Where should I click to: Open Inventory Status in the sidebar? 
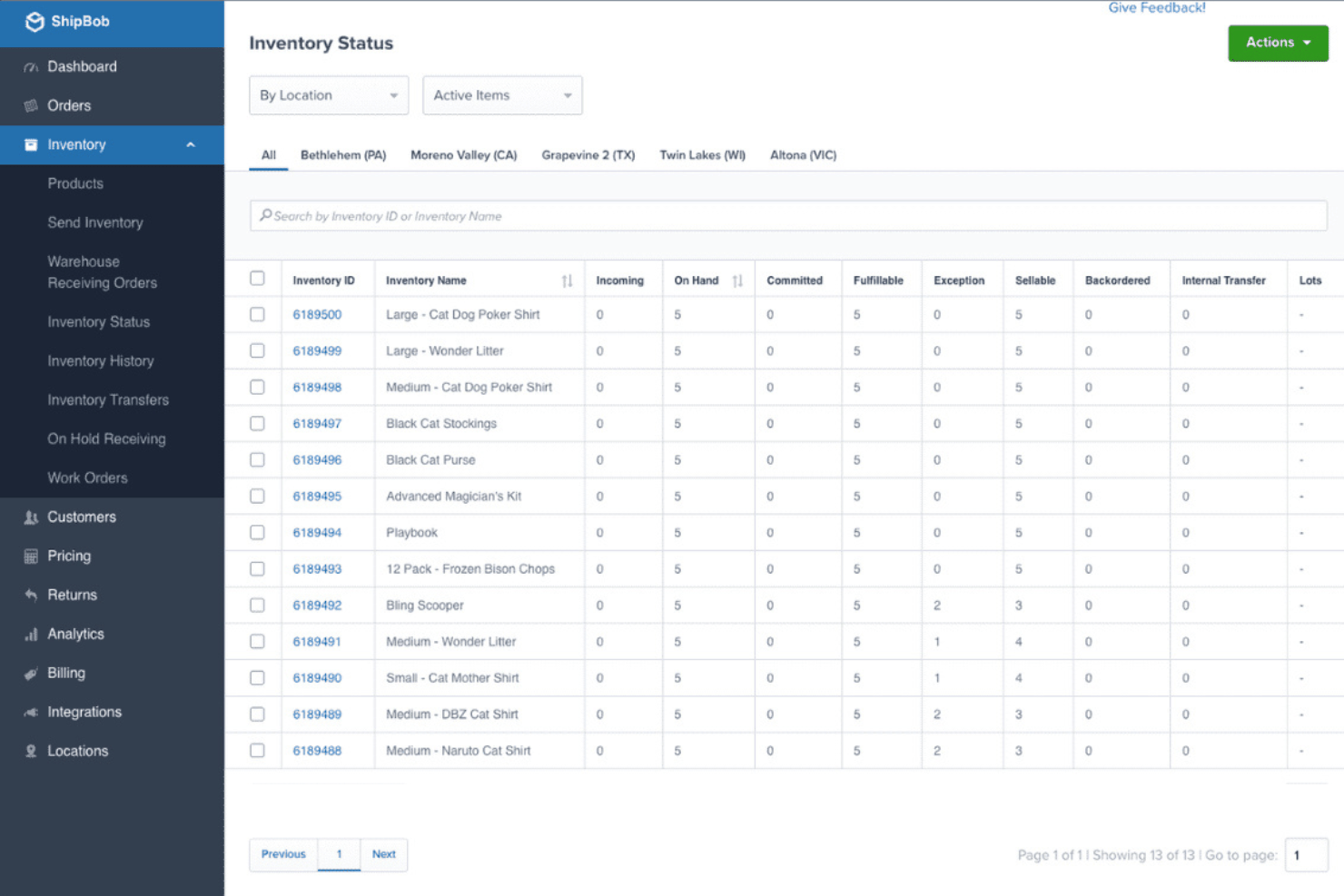(x=99, y=322)
